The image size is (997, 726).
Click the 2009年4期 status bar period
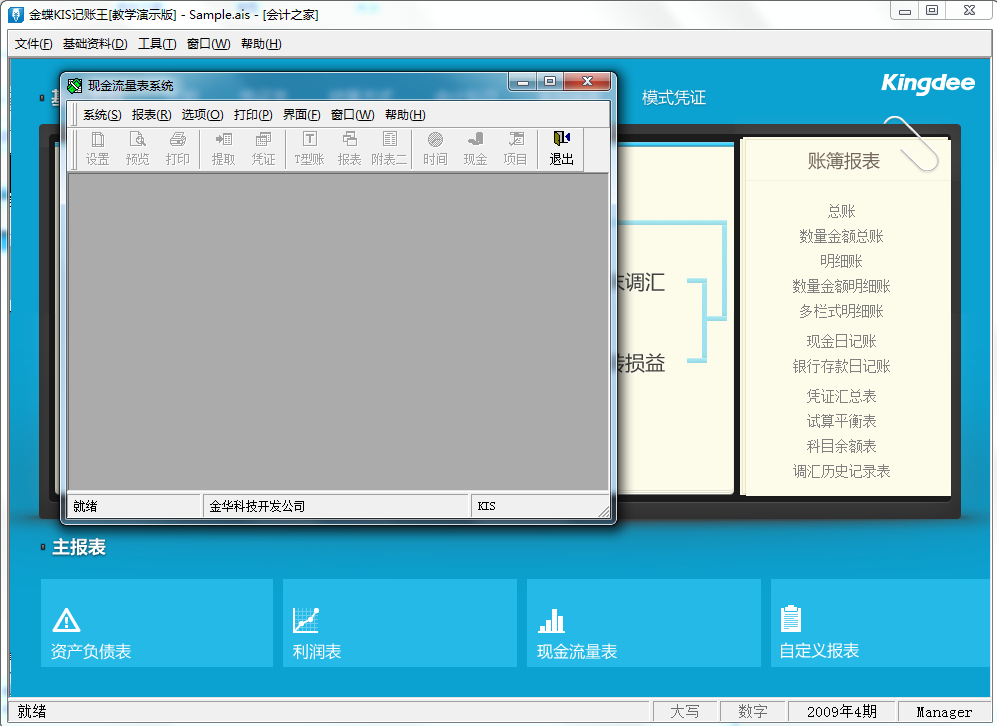pos(842,712)
